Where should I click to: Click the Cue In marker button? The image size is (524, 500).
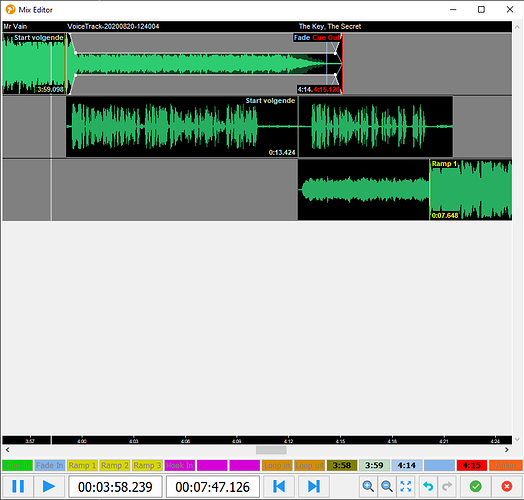click(17, 465)
